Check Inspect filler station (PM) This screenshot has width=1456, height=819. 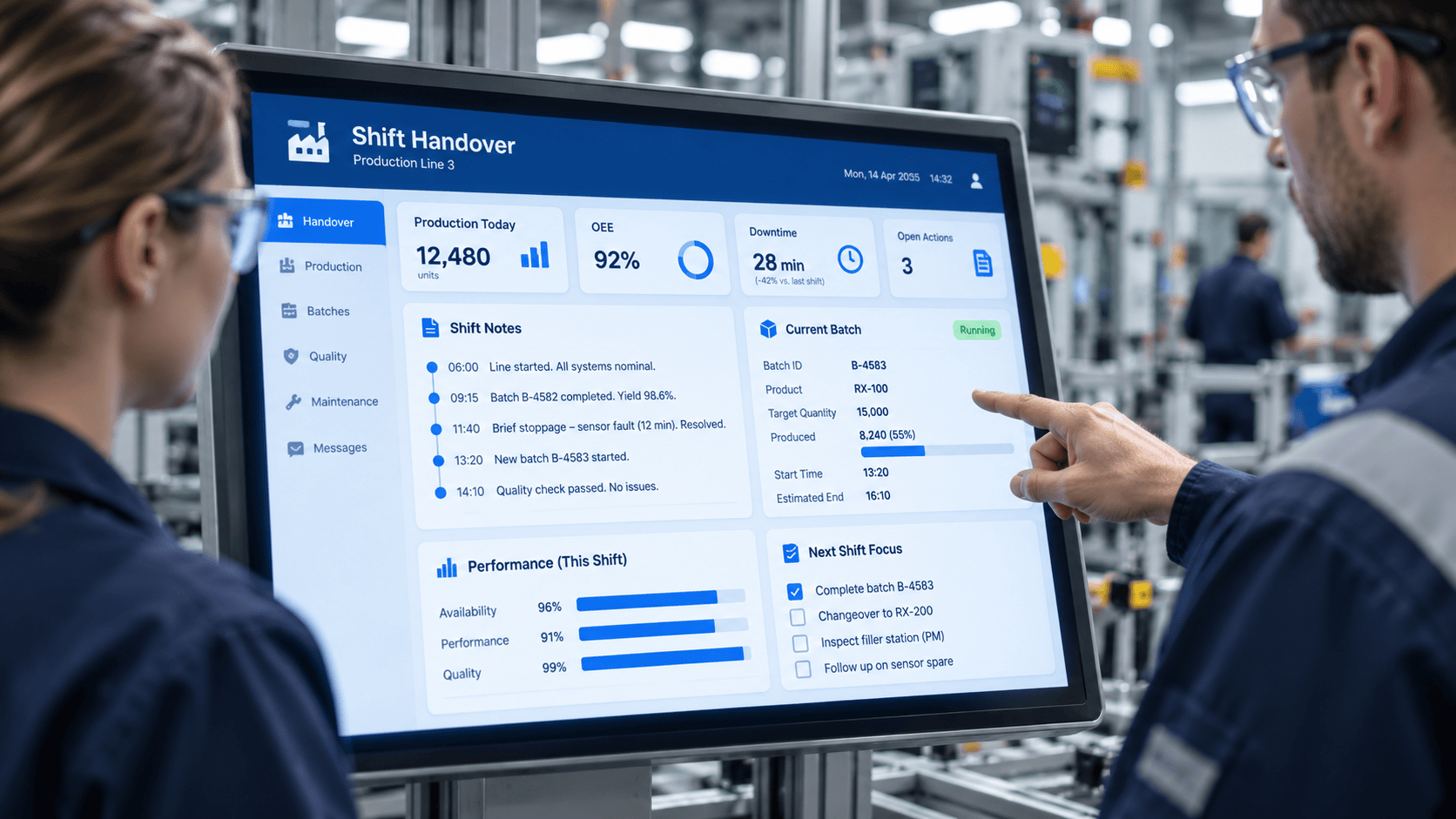pos(800,643)
